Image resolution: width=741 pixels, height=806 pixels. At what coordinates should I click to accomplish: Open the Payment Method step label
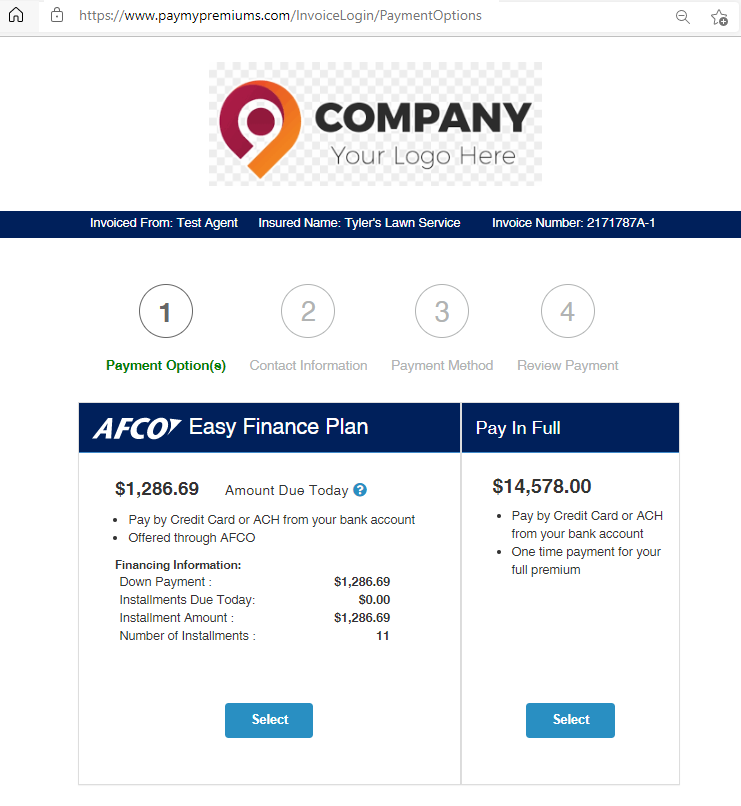click(x=442, y=366)
